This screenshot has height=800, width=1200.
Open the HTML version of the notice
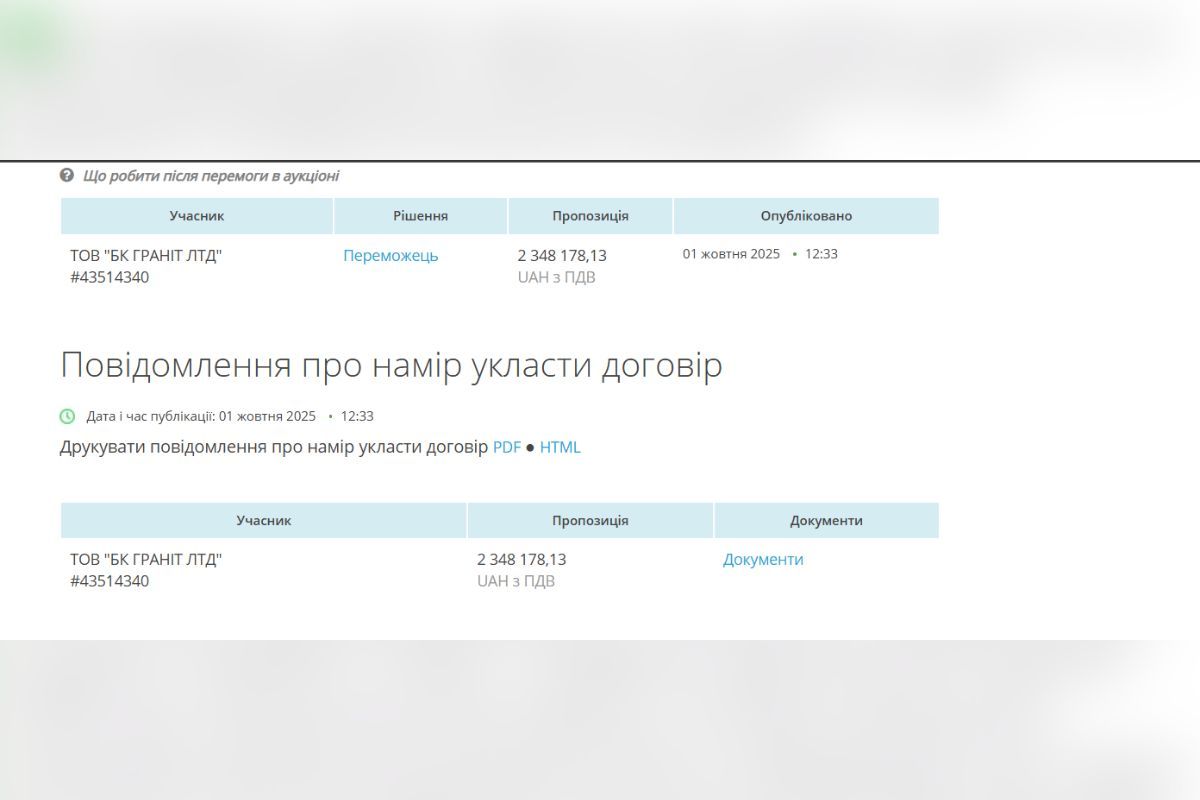(x=560, y=447)
